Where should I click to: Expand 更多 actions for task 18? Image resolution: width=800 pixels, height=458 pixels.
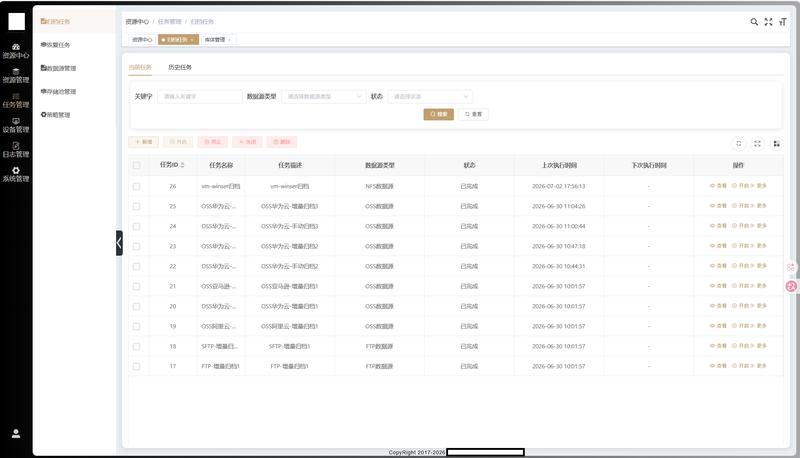click(759, 346)
